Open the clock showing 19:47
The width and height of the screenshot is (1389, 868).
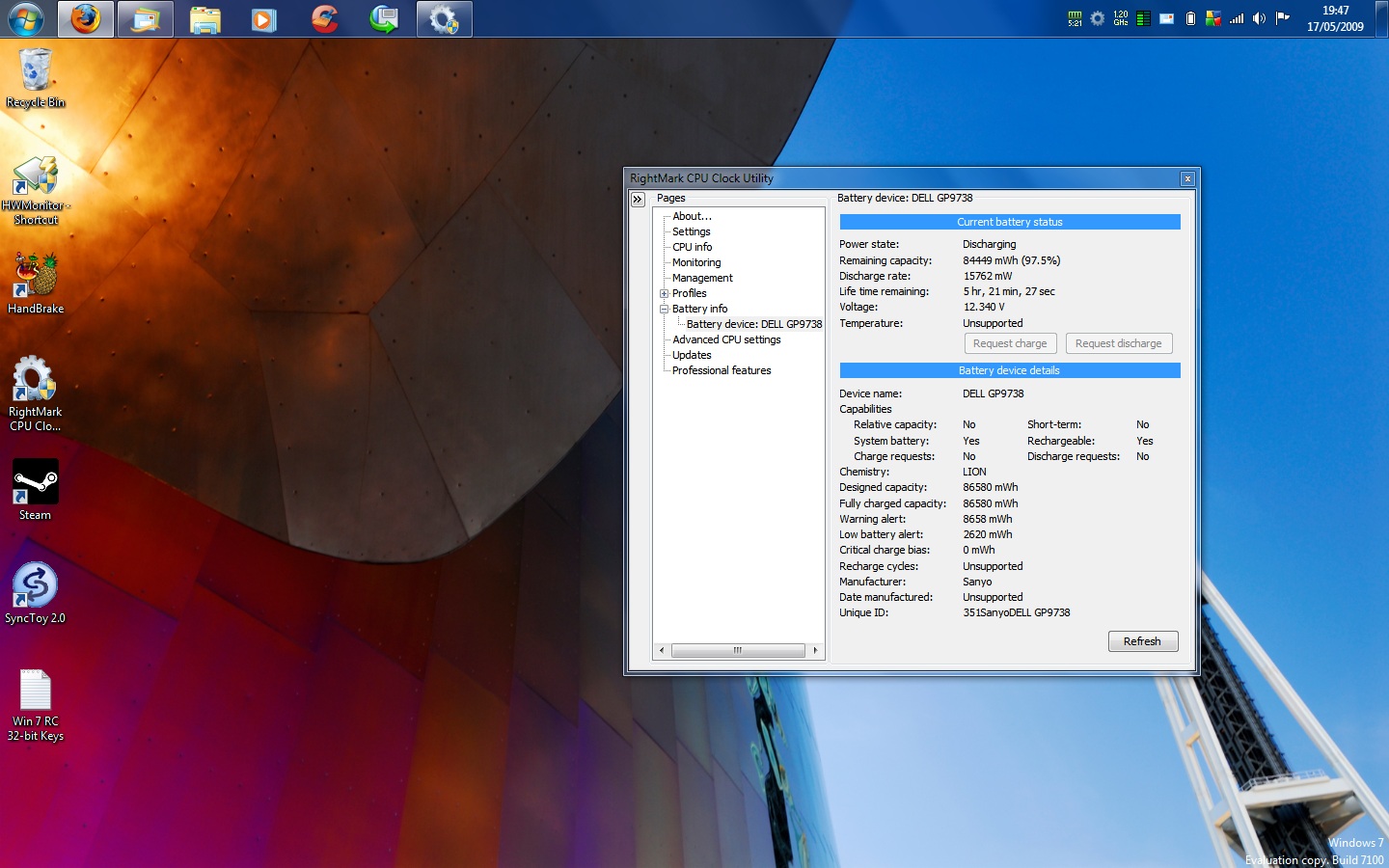pos(1336,18)
